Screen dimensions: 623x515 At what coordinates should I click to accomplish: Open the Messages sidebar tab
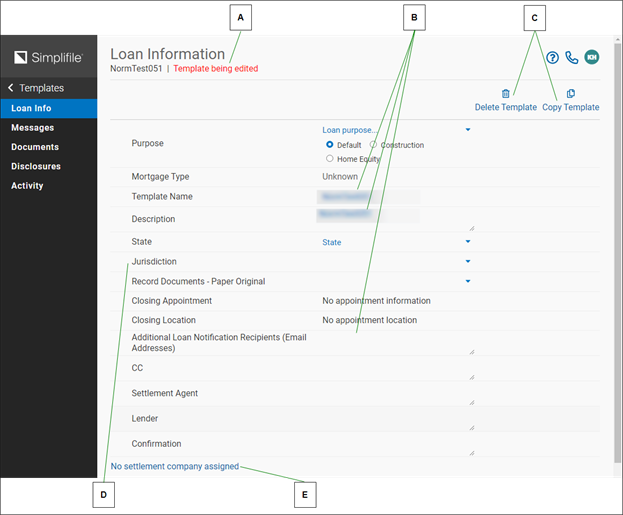[48, 128]
